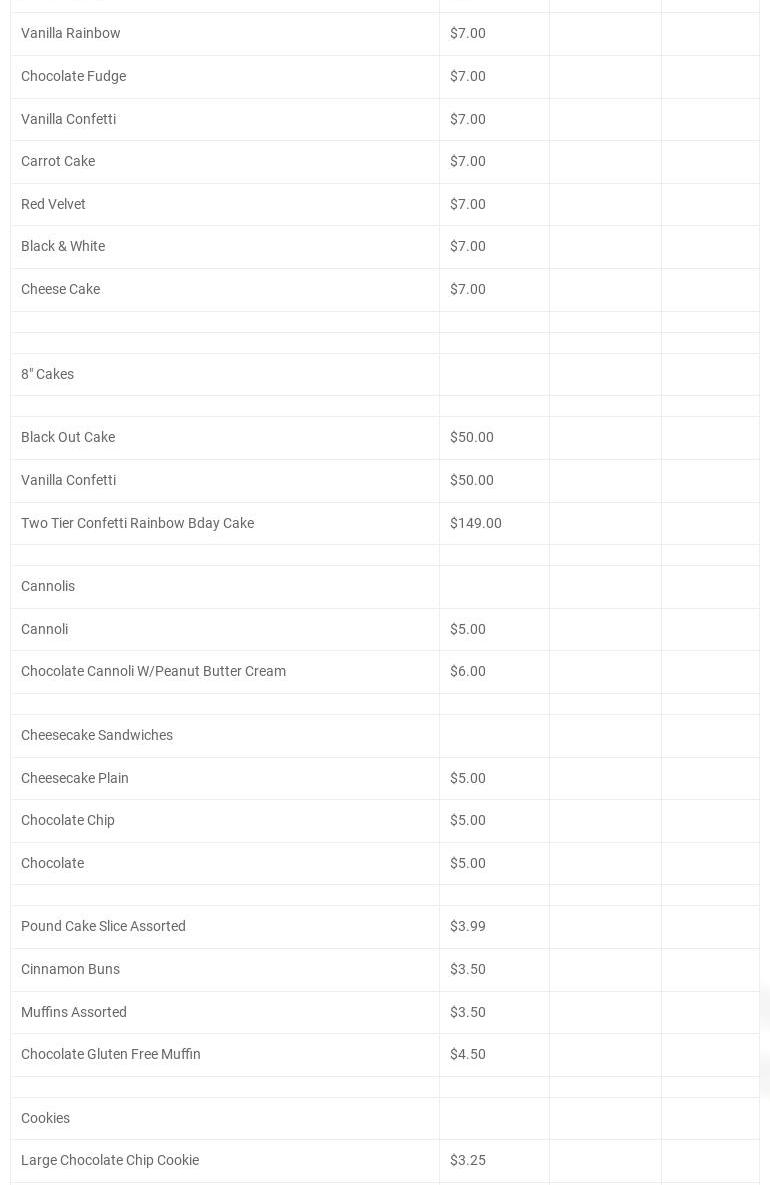
Task: Select the Cinnamon Buns item
Action: pyautogui.click(x=70, y=969)
